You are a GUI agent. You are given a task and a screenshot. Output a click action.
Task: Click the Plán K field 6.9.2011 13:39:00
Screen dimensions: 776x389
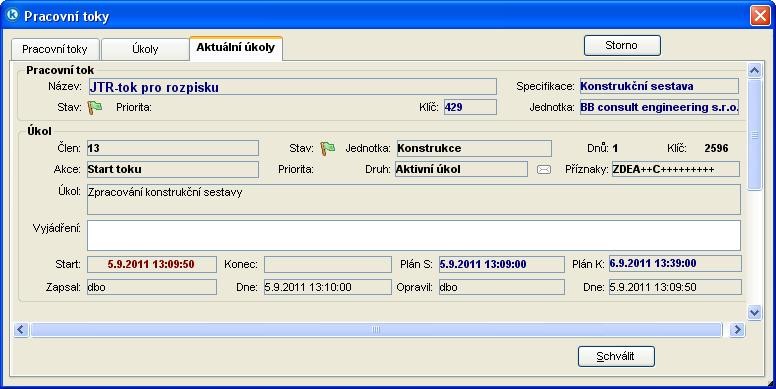[675, 263]
